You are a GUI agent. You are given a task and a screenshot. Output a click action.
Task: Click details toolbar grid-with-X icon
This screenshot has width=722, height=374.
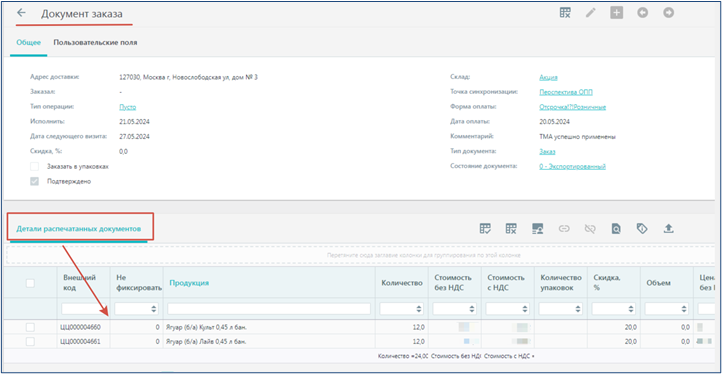511,228
